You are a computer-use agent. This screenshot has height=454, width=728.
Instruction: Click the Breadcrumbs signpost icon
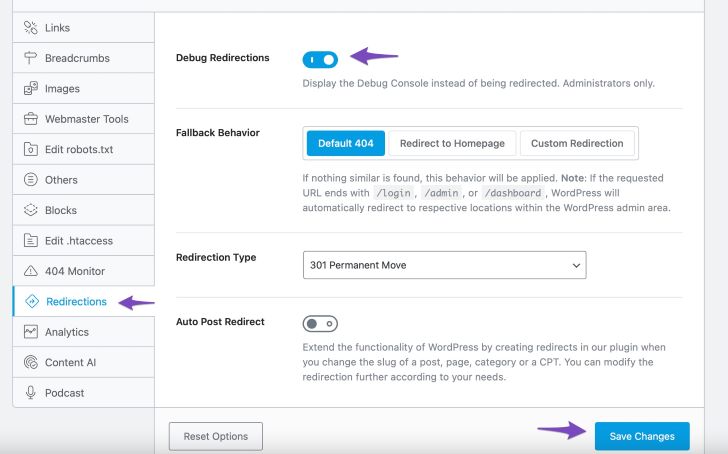pyautogui.click(x=30, y=58)
